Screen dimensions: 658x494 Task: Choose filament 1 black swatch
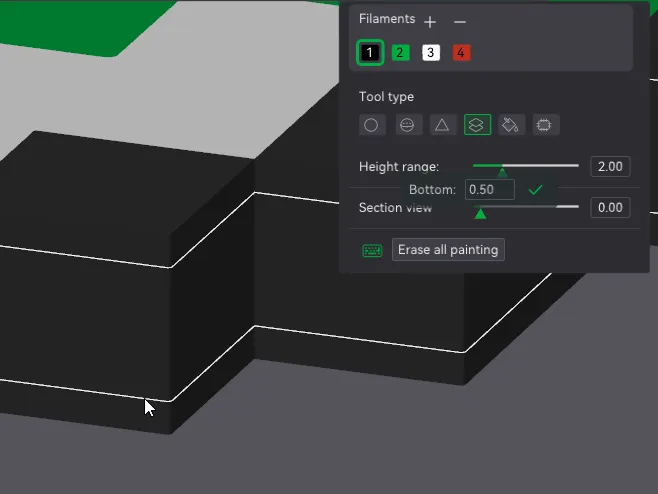tap(370, 53)
